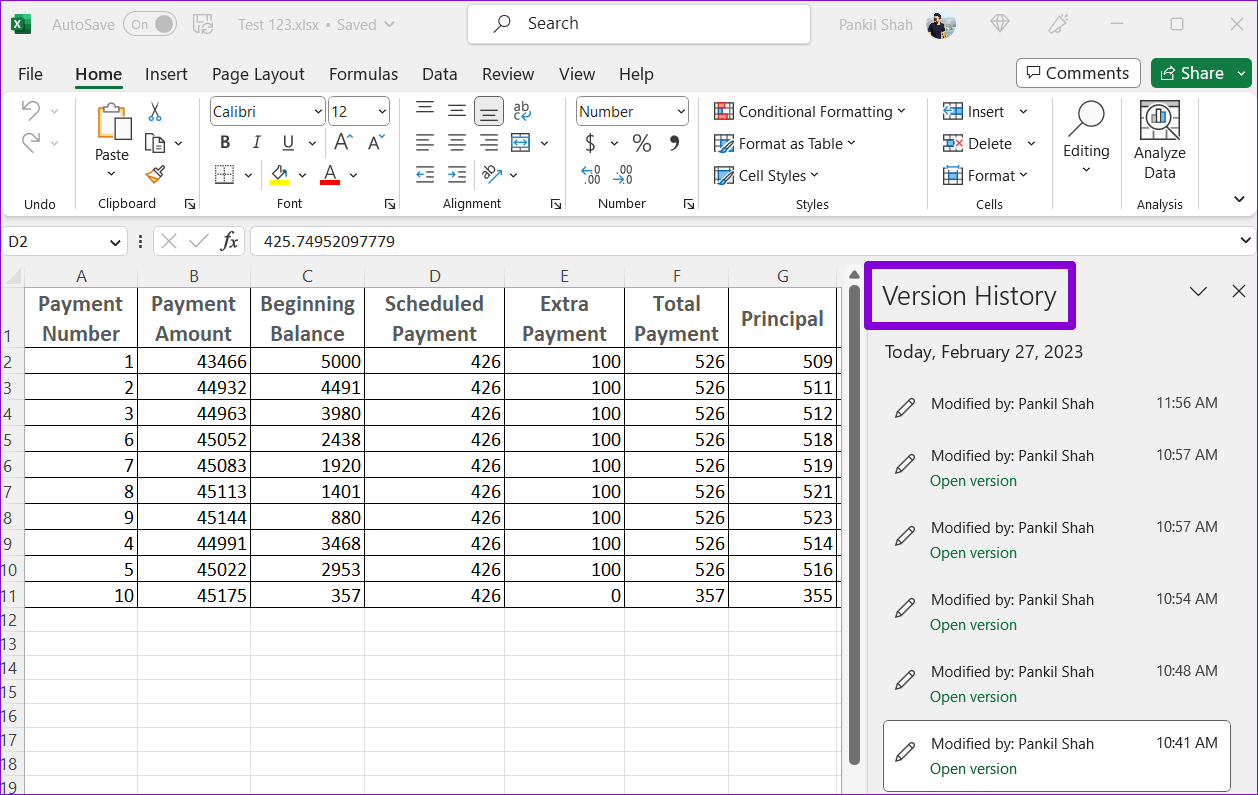The width and height of the screenshot is (1258, 795).
Task: Click the Share button
Action: pos(1197,72)
